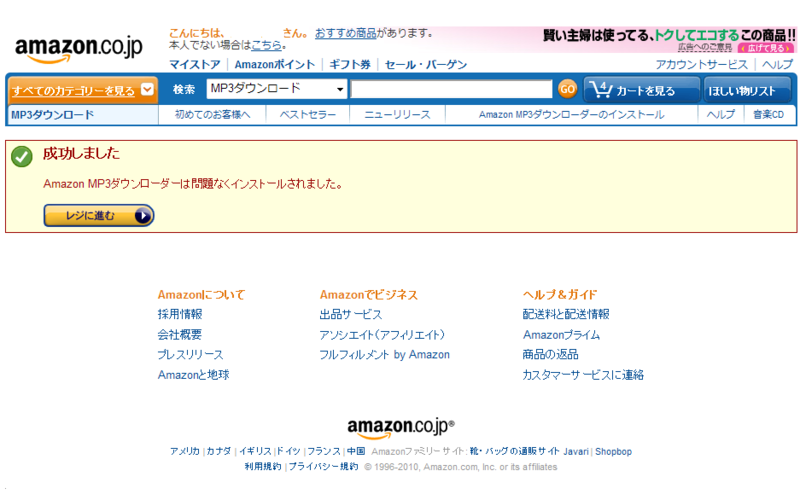Click the ヘルプ＆ガイド column heading
Screen dimensions: 800x500
point(560,294)
